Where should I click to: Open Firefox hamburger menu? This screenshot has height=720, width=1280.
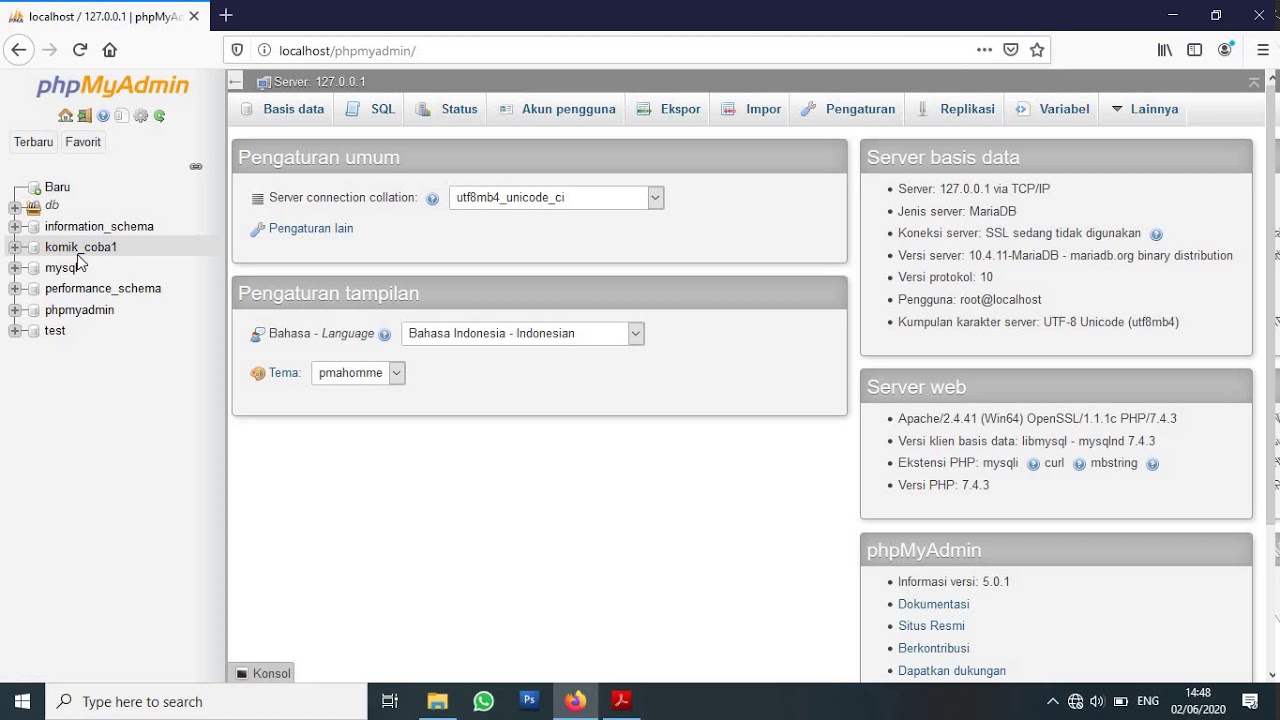pos(1263,50)
